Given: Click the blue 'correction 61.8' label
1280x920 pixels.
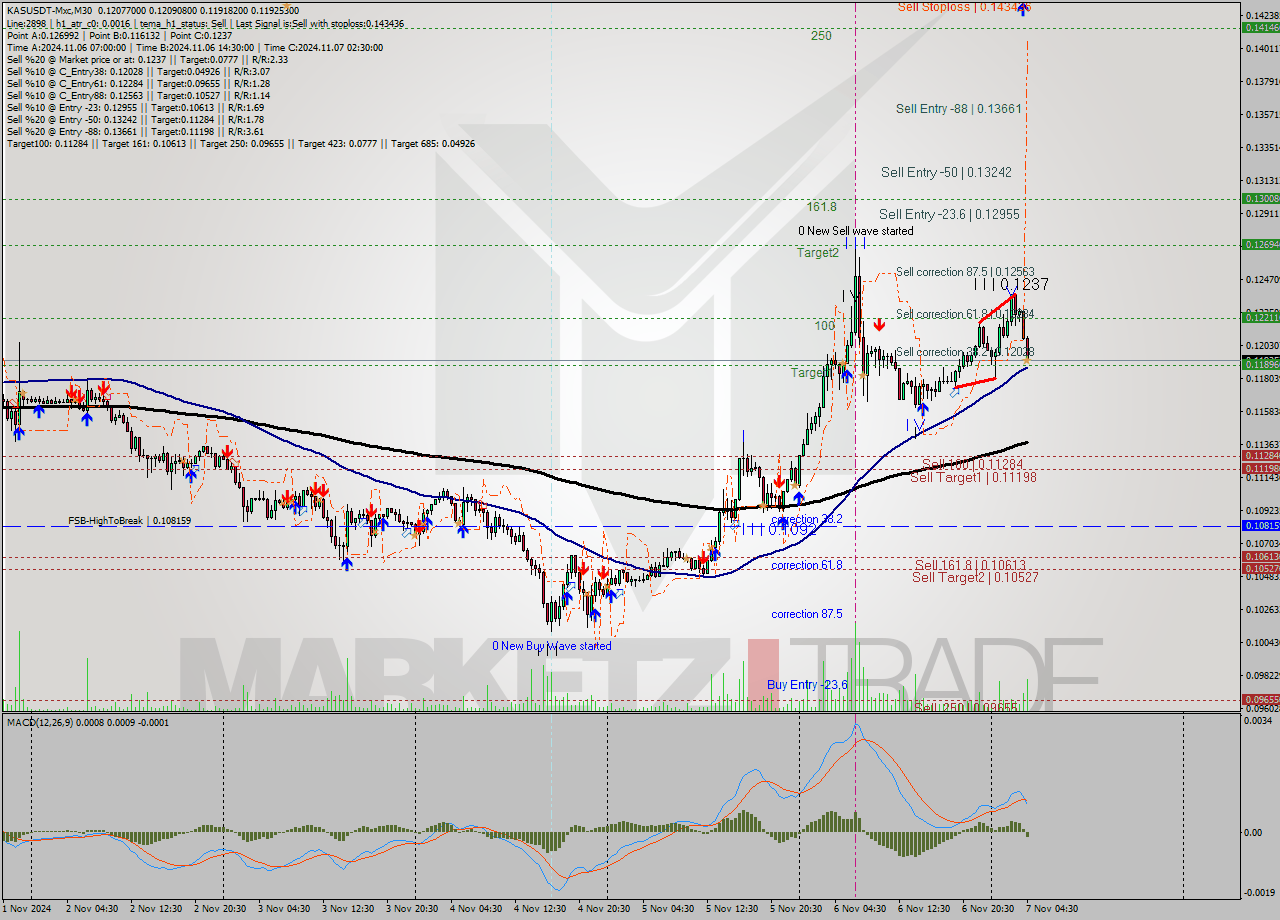Looking at the screenshot, I should click(x=807, y=566).
